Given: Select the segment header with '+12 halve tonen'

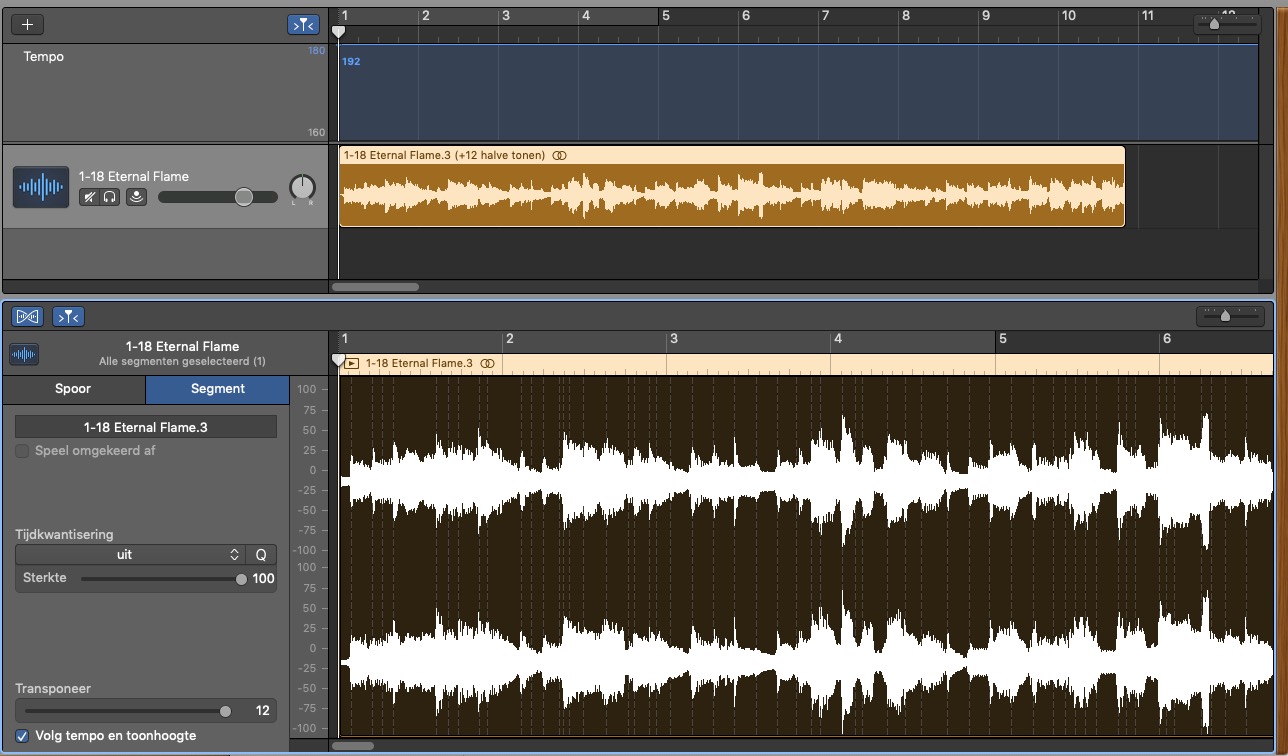Looking at the screenshot, I should coord(732,155).
